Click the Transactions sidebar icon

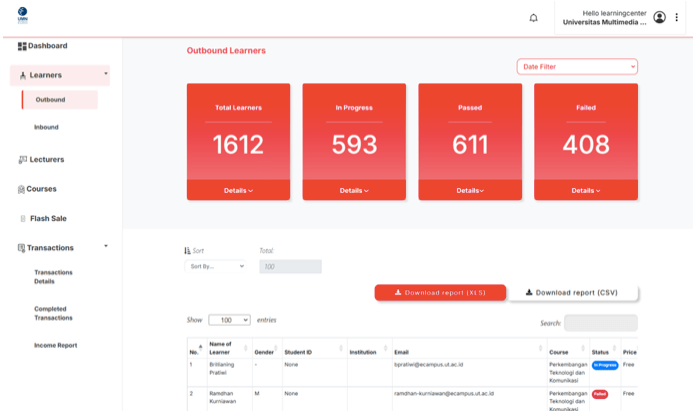pyautogui.click(x=21, y=248)
